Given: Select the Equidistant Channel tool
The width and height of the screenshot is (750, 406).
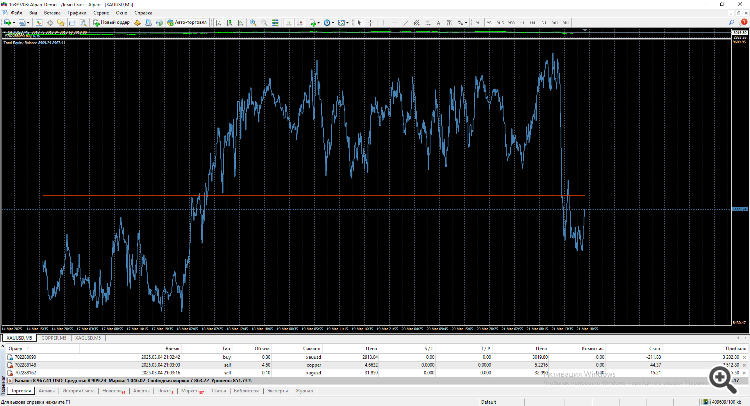Looking at the screenshot, I should (x=417, y=22).
